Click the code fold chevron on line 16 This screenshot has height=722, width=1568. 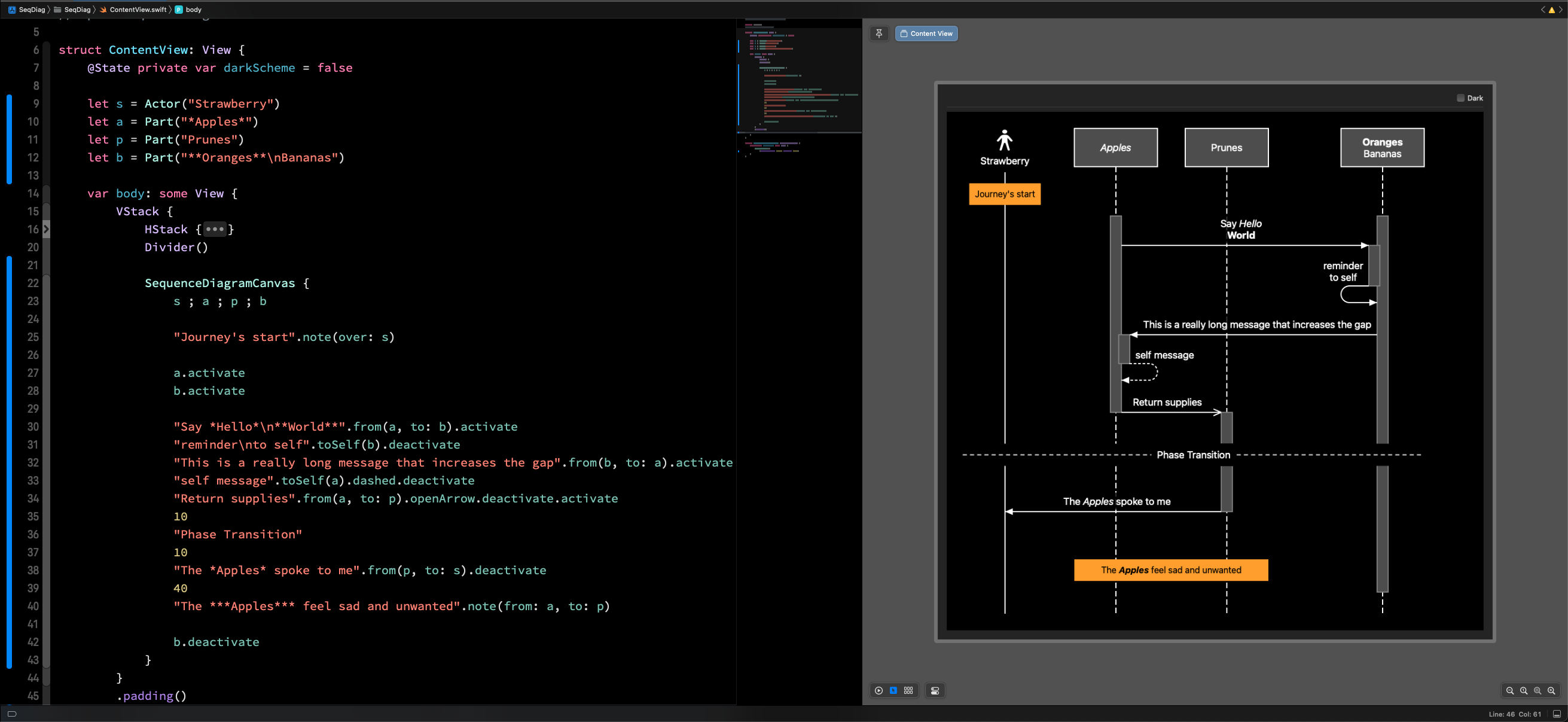tap(46, 230)
